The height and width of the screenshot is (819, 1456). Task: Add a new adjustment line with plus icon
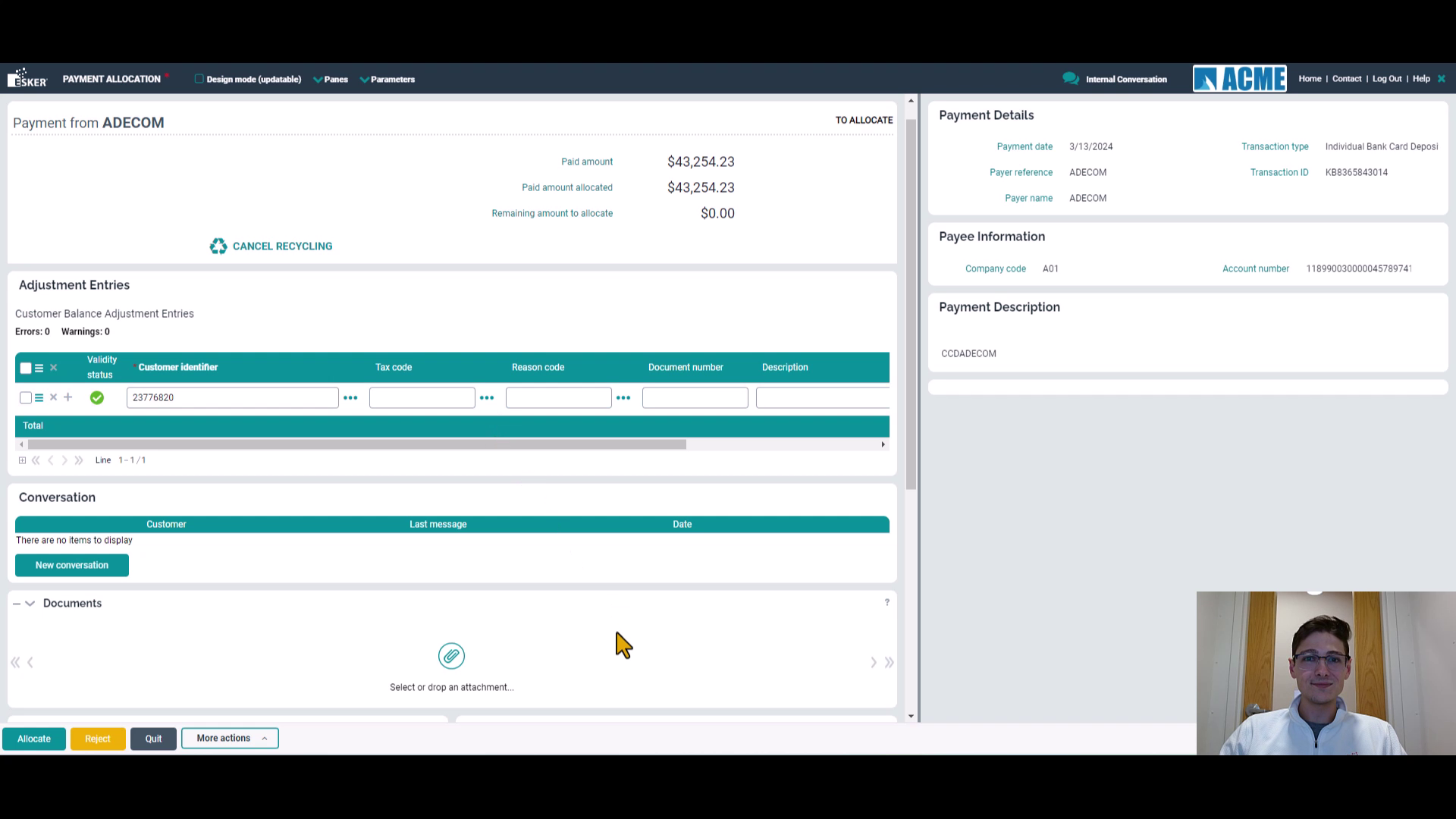click(67, 397)
